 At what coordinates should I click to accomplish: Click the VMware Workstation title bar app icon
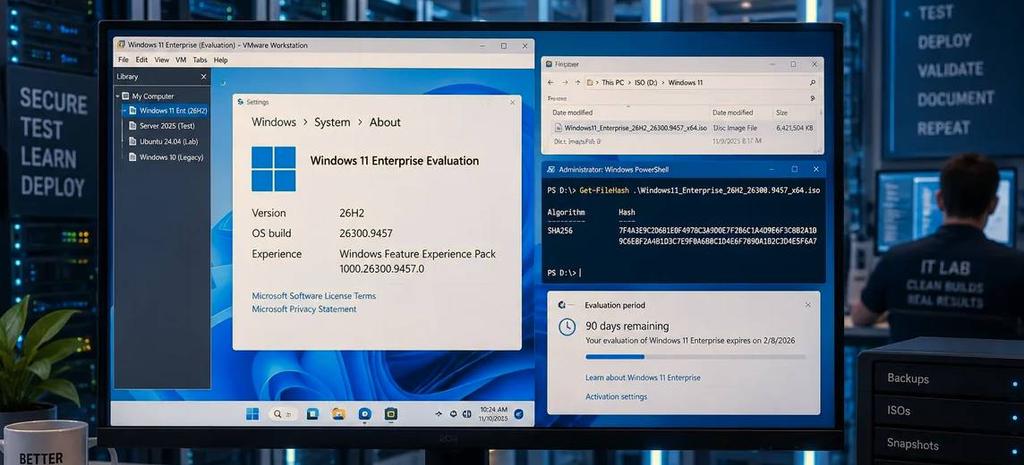[x=121, y=45]
